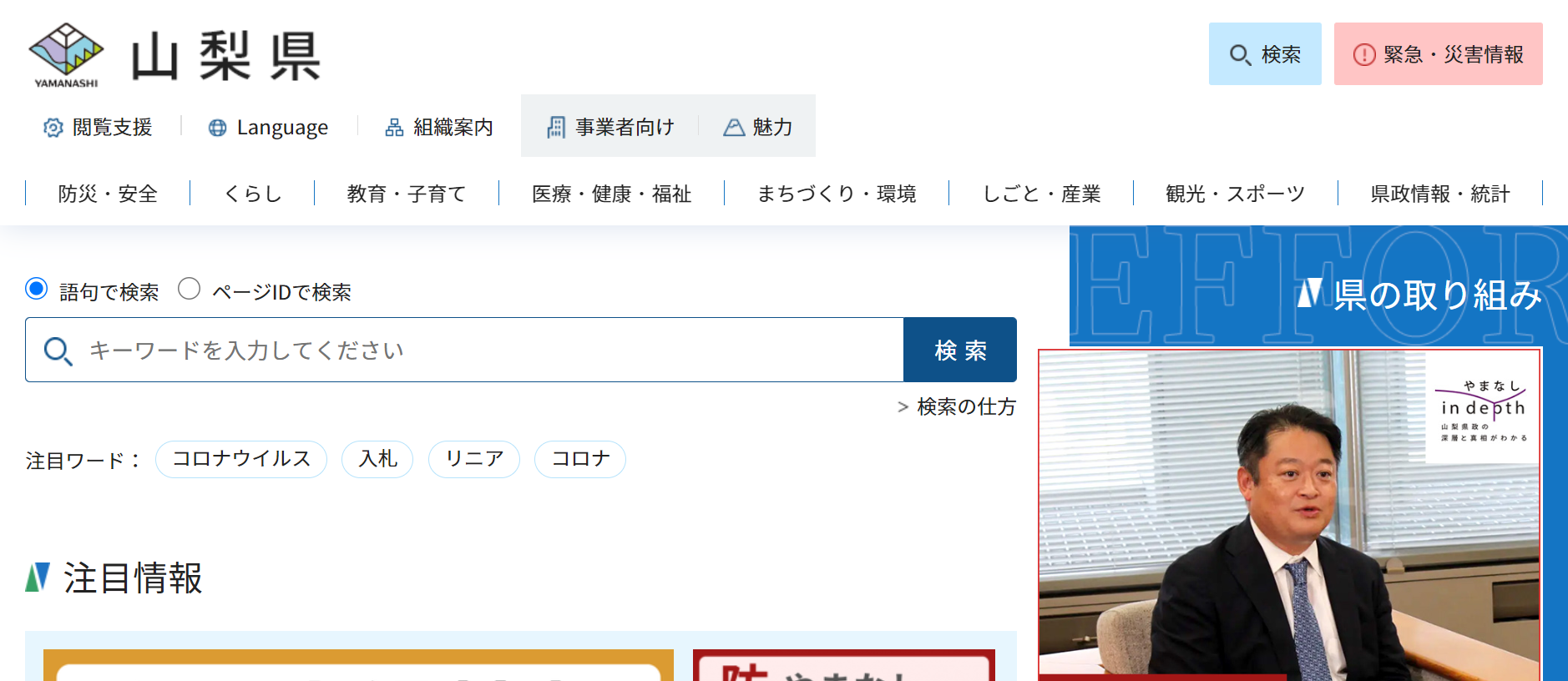Image resolution: width=1568 pixels, height=681 pixels.
Task: Open the pink 緊急・災害情報 button
Action: coord(1439,54)
